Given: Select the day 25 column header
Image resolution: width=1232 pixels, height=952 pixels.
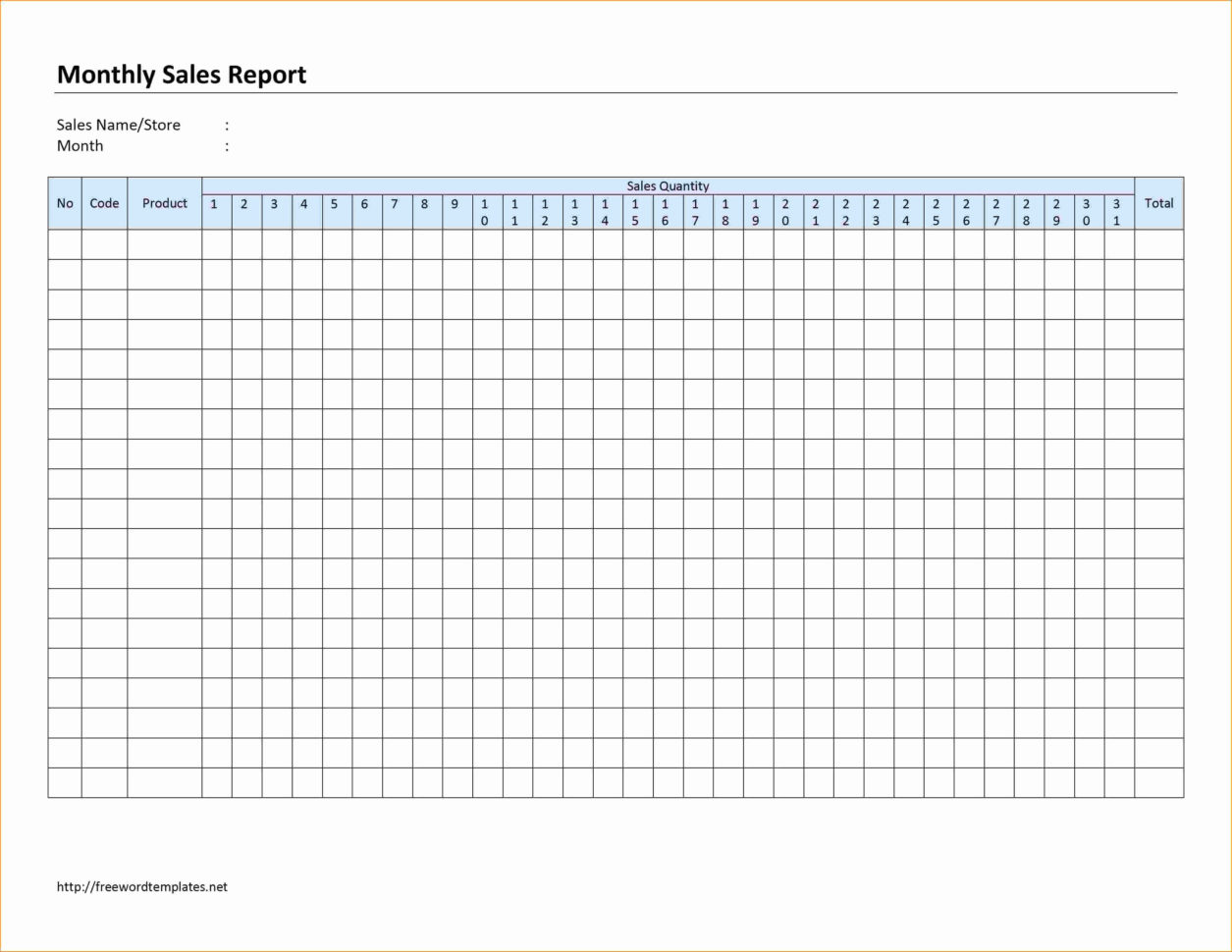Looking at the screenshot, I should click(936, 212).
